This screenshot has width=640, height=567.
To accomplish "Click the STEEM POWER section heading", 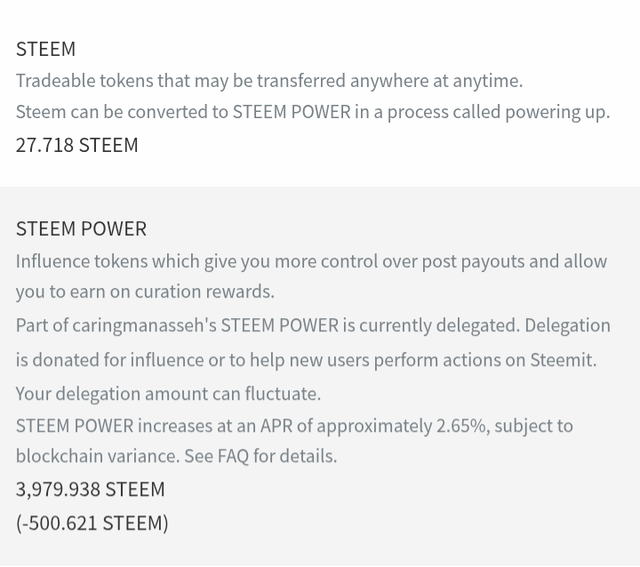I will (x=81, y=229).
